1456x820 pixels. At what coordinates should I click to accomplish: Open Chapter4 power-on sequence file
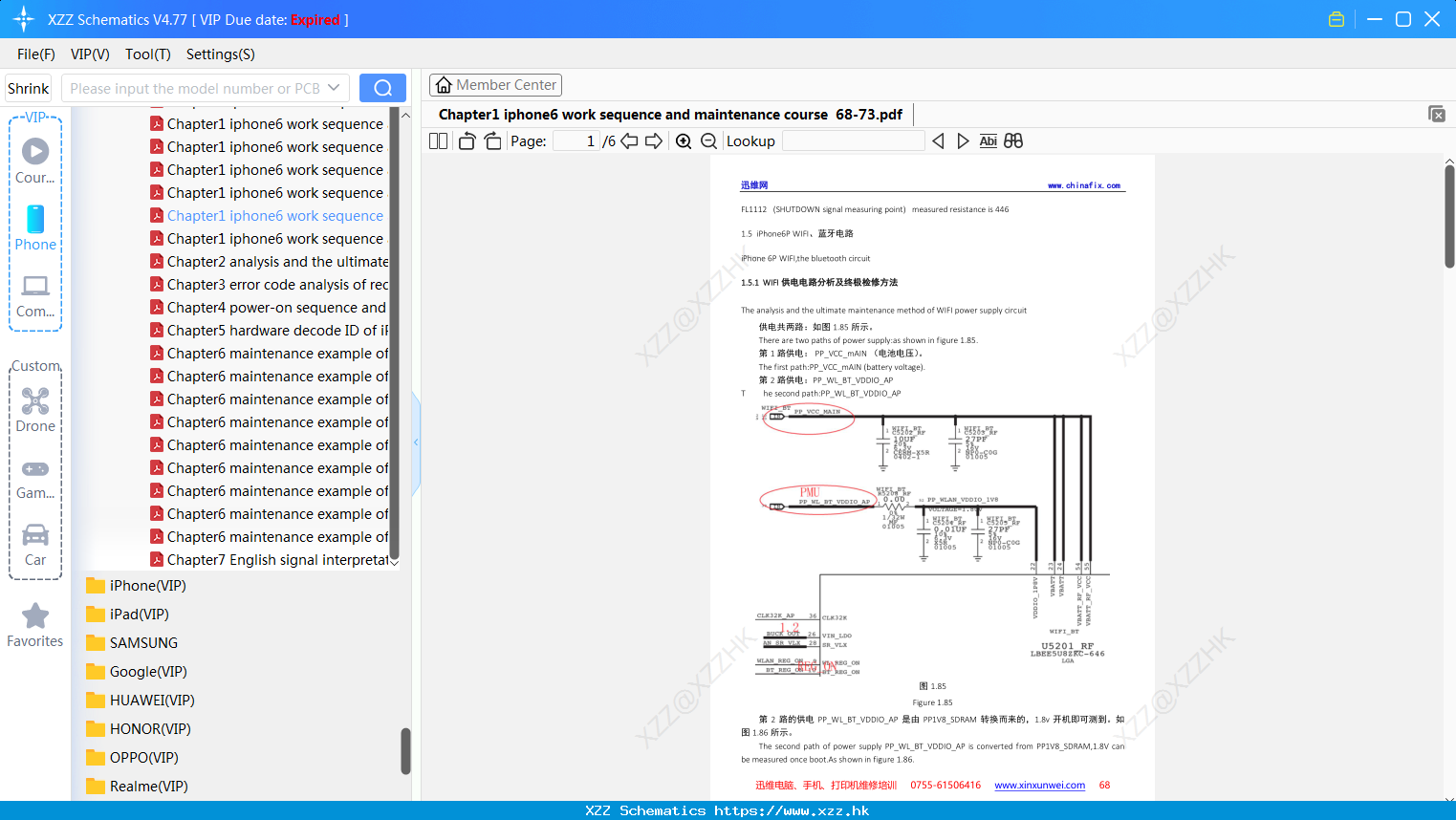pyautogui.click(x=269, y=308)
